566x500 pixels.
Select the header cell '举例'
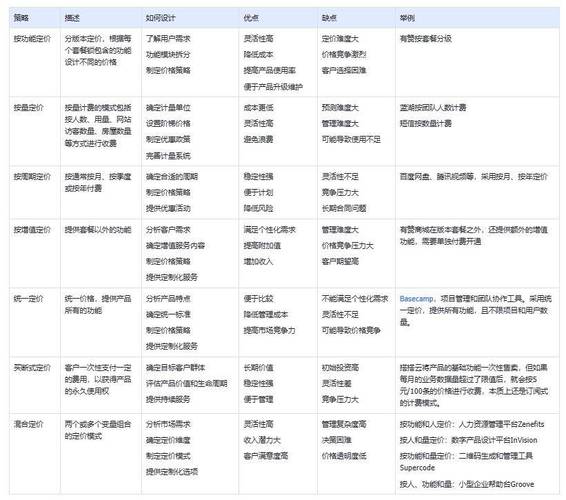pyautogui.click(x=407, y=18)
